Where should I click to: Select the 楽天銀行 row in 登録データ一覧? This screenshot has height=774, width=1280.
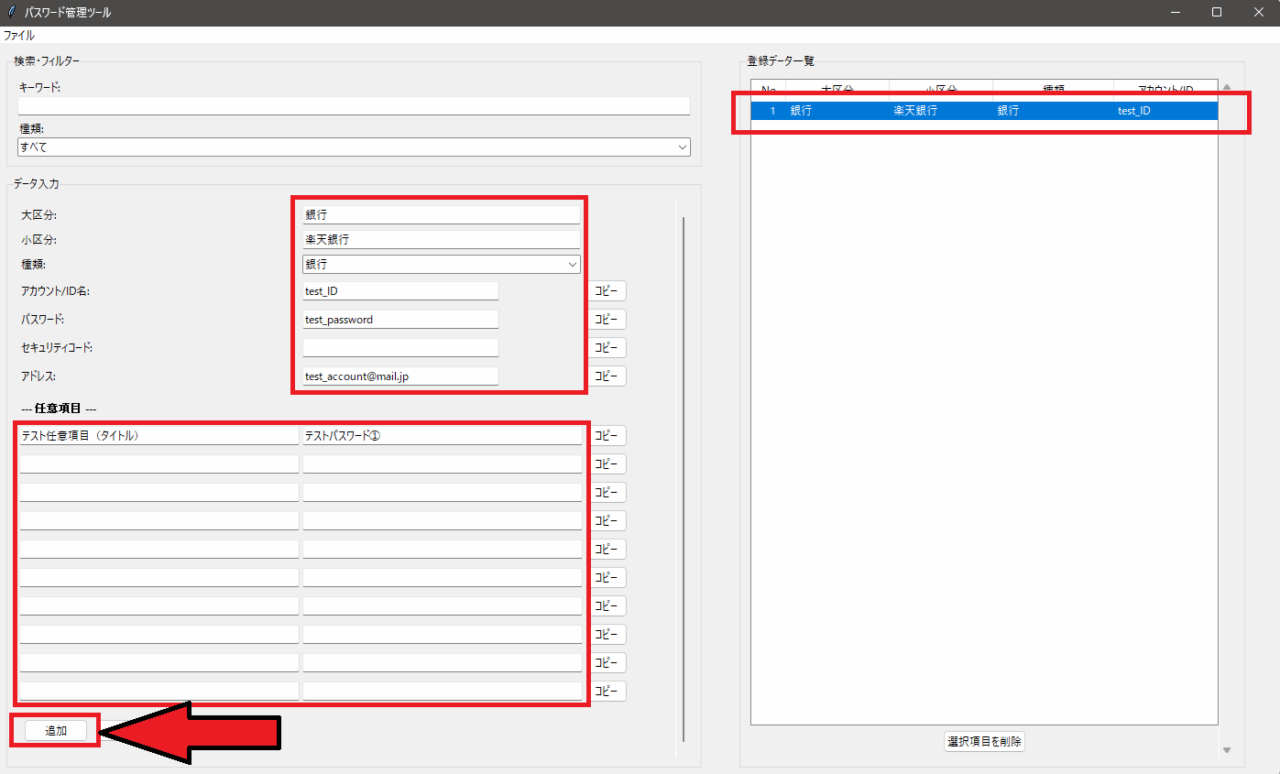[x=984, y=111]
